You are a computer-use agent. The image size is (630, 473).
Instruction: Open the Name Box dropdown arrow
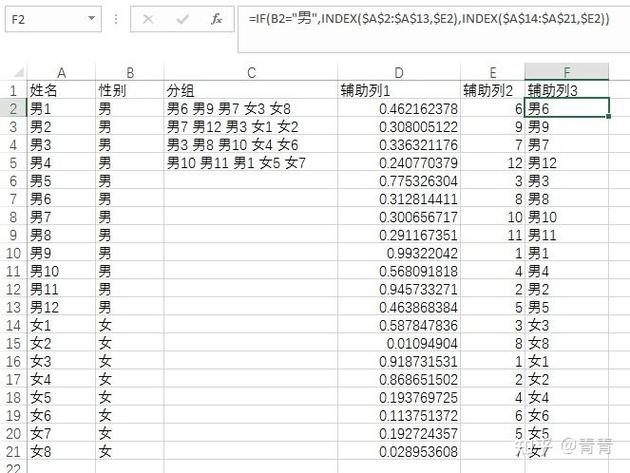[92, 18]
